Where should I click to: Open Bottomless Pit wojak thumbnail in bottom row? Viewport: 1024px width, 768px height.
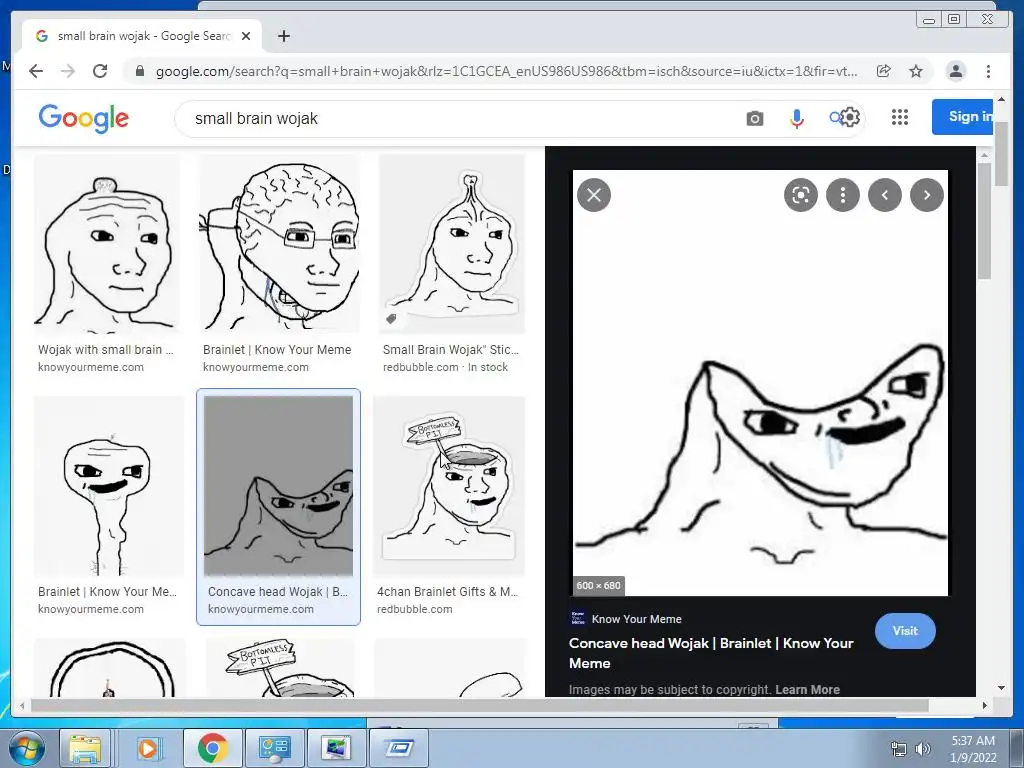(x=280, y=667)
